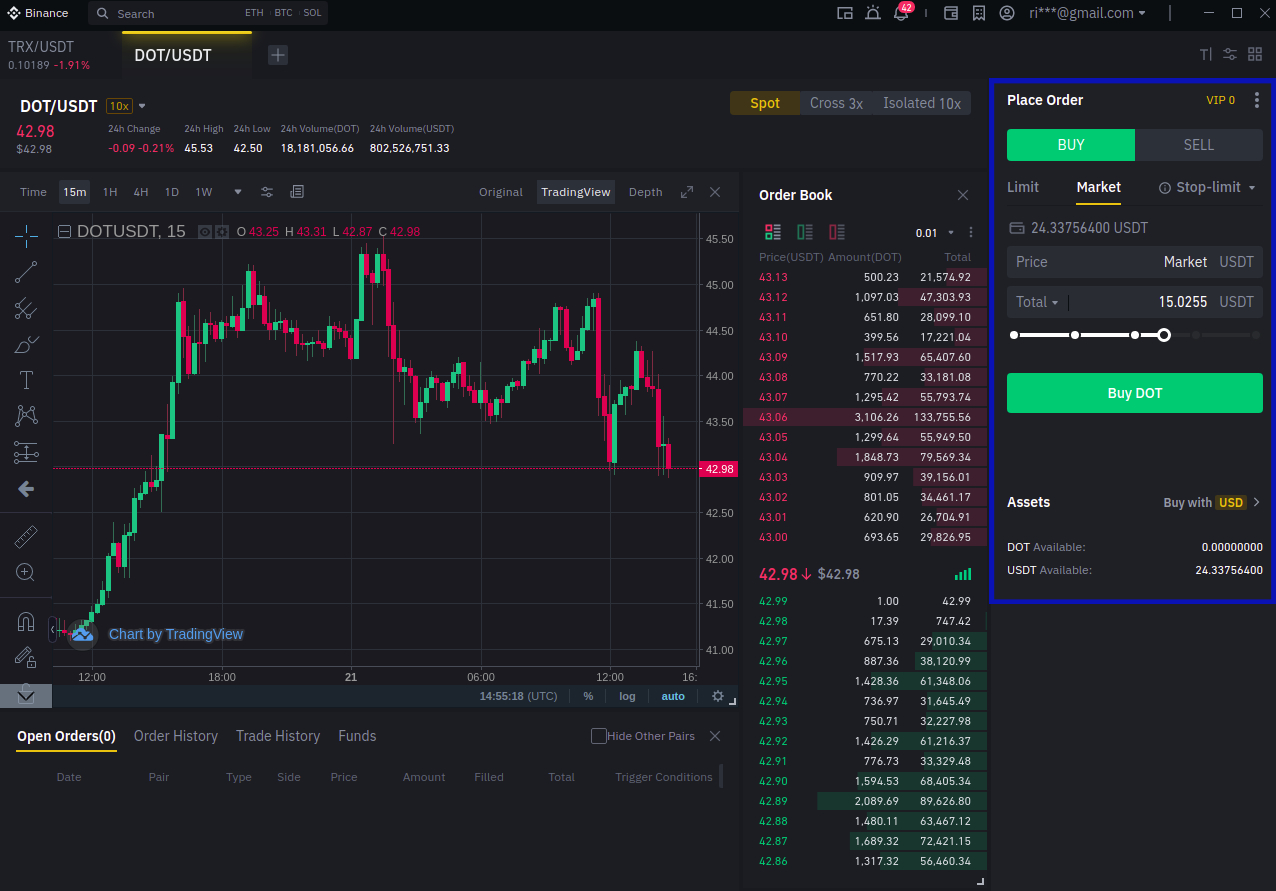
Task: Select the brush drawing tool
Action: 26,345
